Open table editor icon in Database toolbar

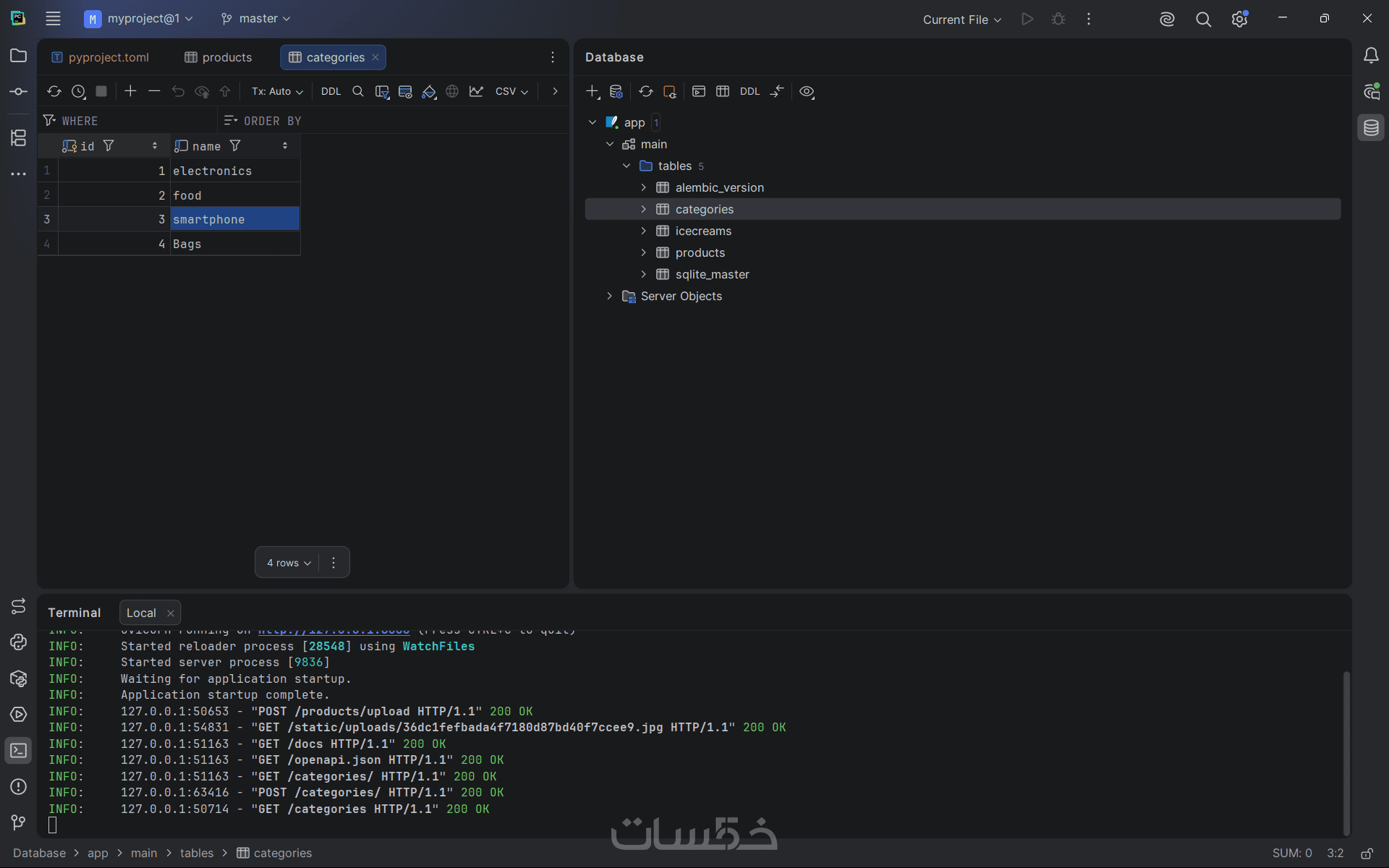coord(723,91)
